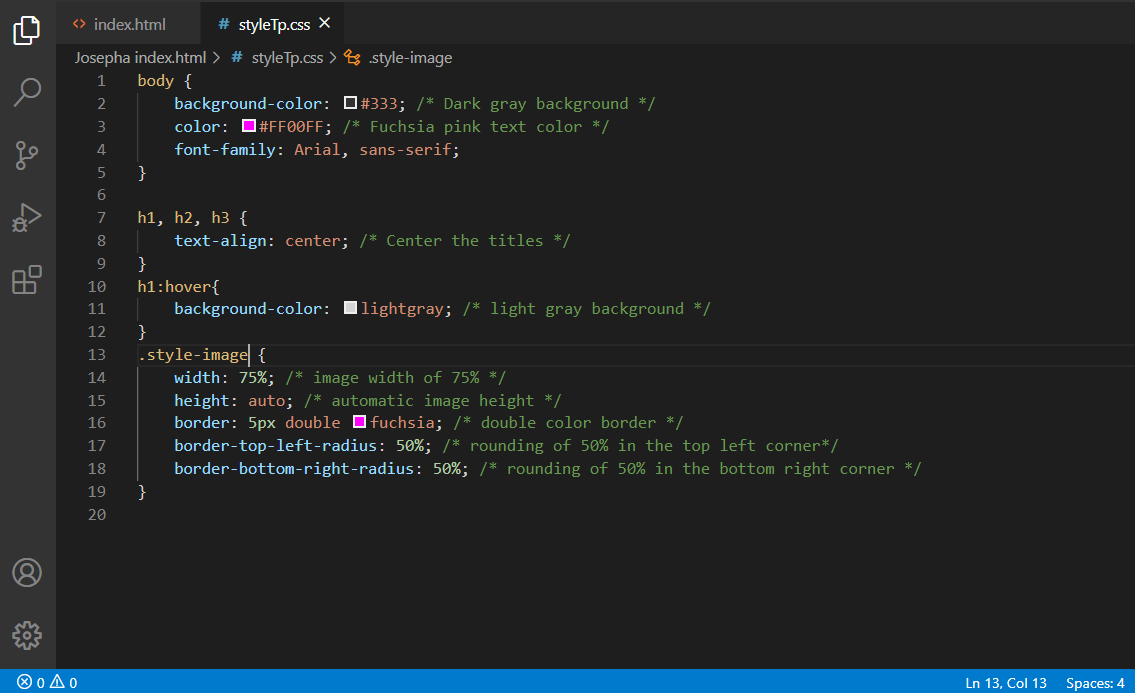Viewport: 1135px width, 693px height.
Task: Open the #333 color swatch picker
Action: [x=350, y=103]
